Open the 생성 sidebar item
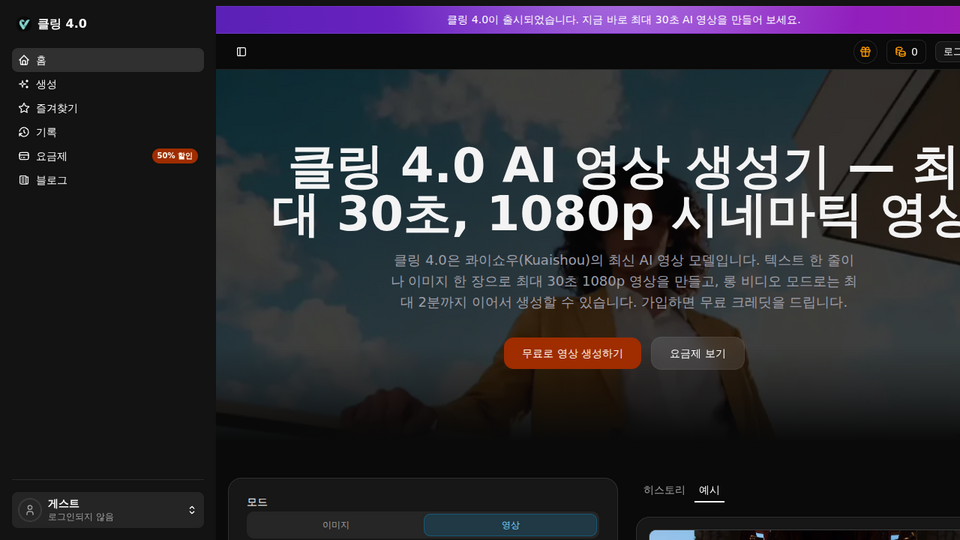The image size is (960, 540). click(108, 84)
